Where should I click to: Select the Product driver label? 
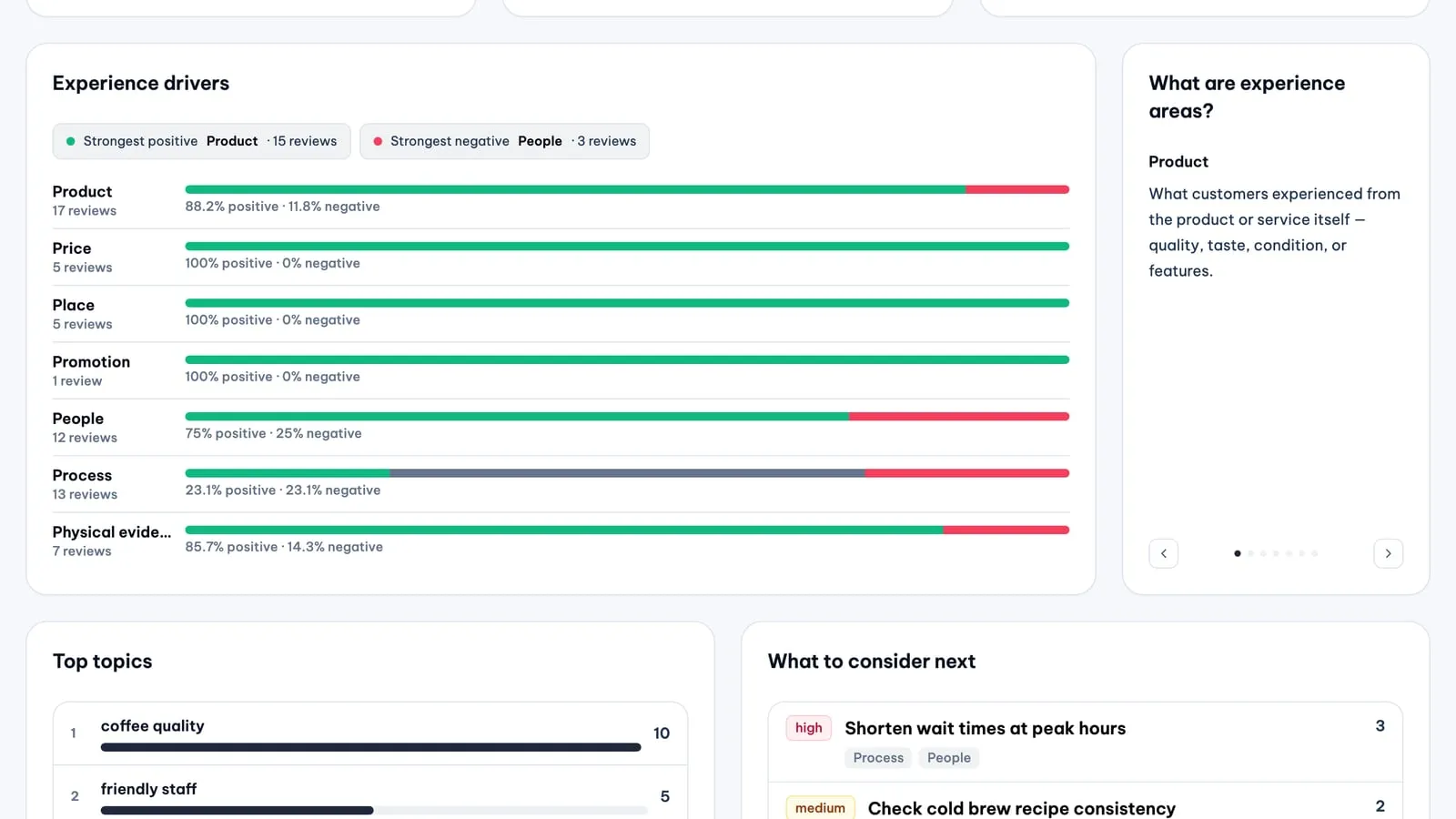(82, 191)
